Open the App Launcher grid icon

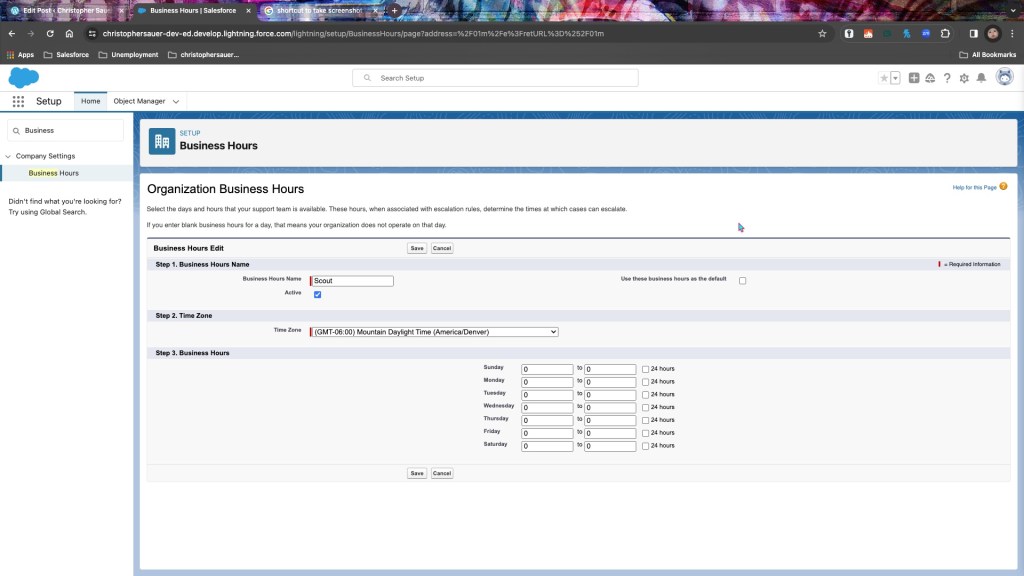18,101
